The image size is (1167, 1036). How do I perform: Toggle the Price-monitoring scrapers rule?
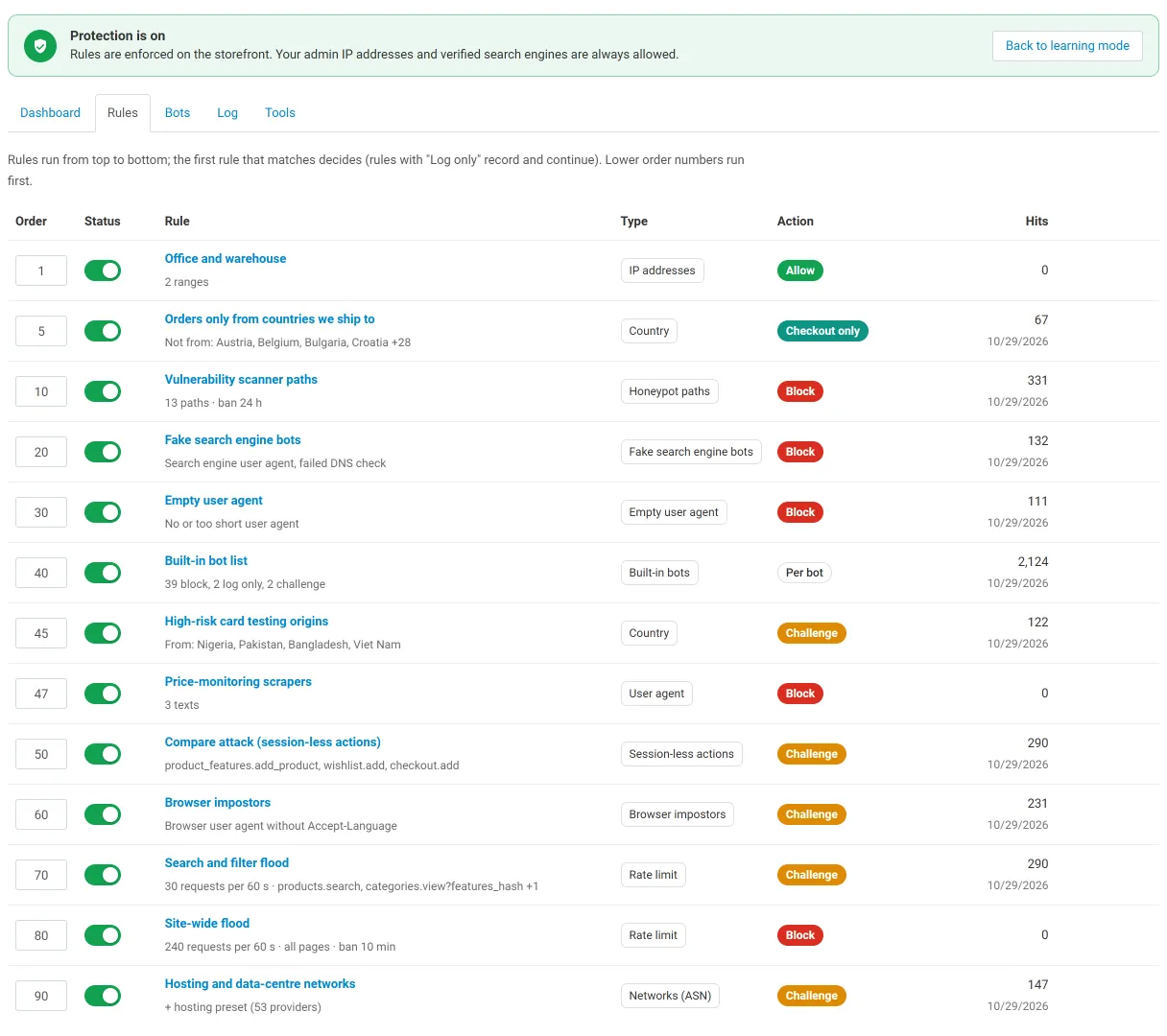[x=103, y=694]
